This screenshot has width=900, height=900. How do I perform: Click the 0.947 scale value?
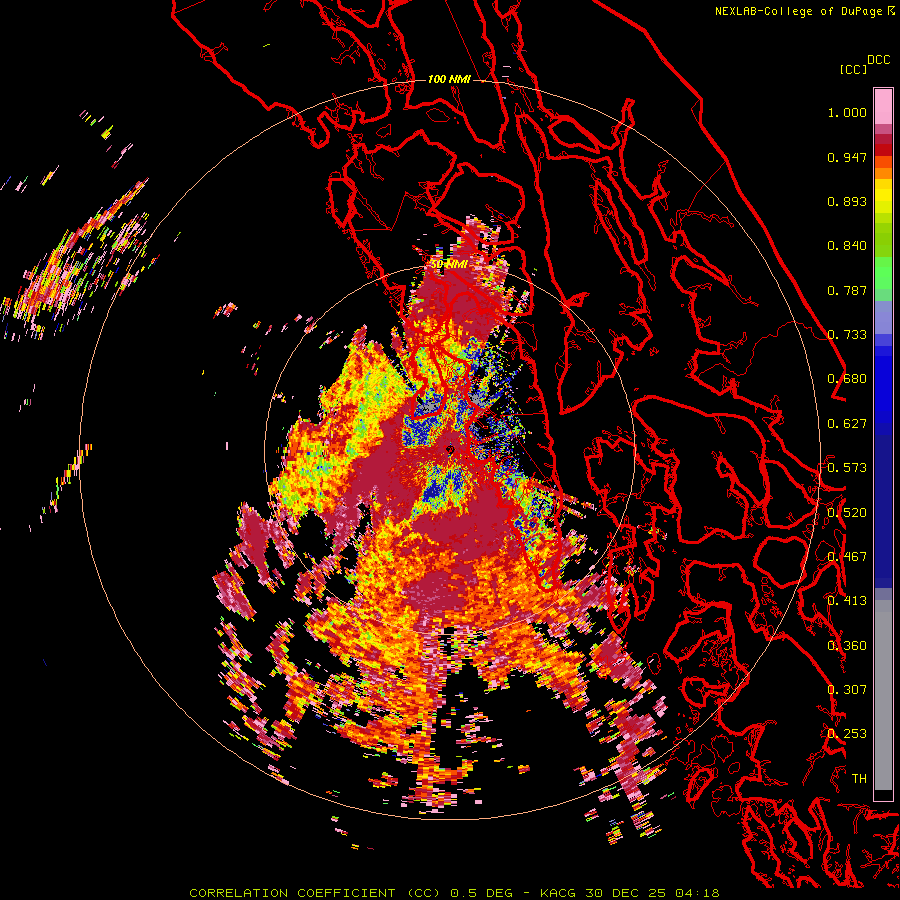point(847,157)
